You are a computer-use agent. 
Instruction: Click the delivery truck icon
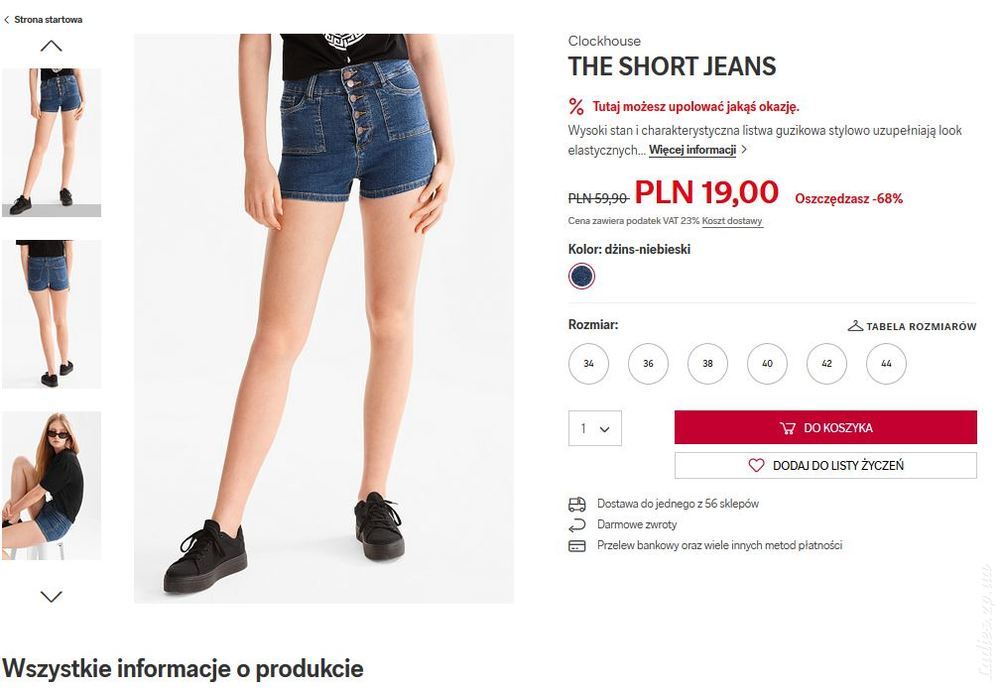(x=577, y=504)
